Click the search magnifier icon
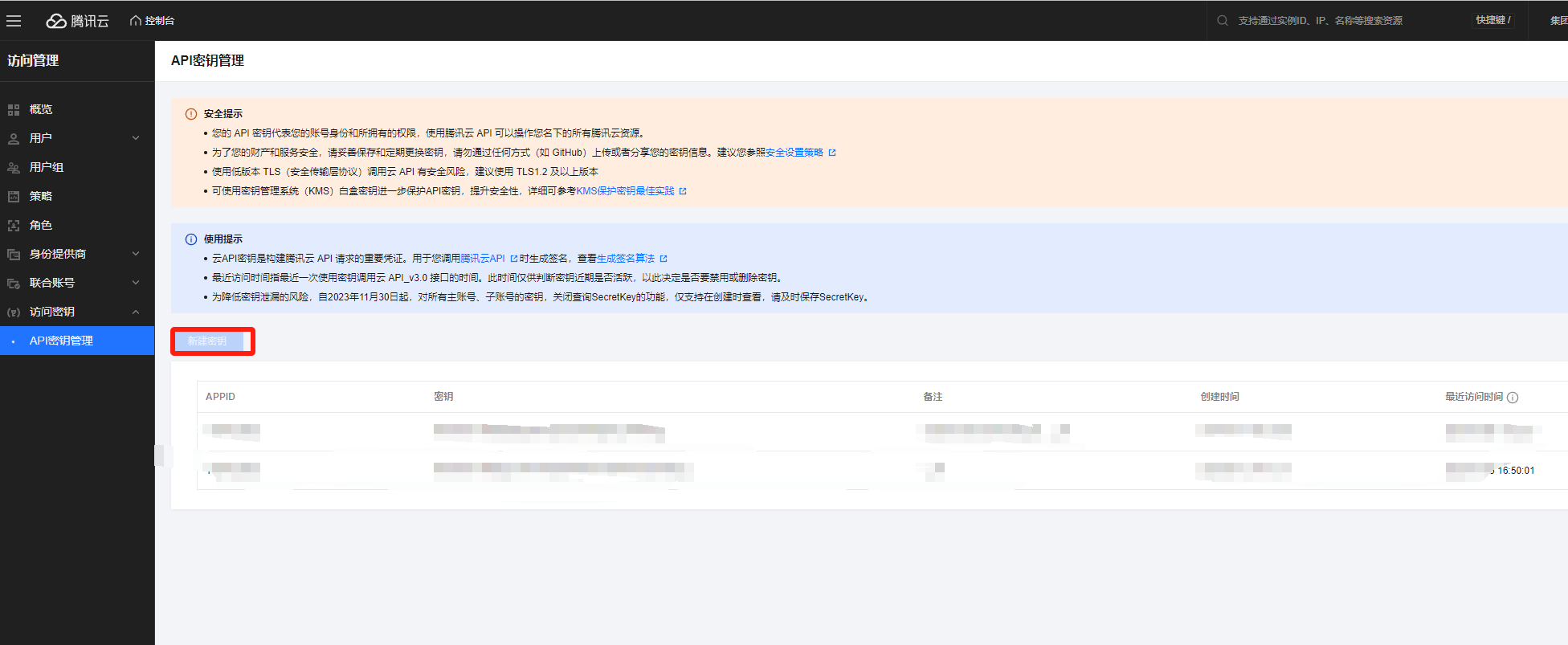Screen dimensions: 1568x645 (1222, 21)
